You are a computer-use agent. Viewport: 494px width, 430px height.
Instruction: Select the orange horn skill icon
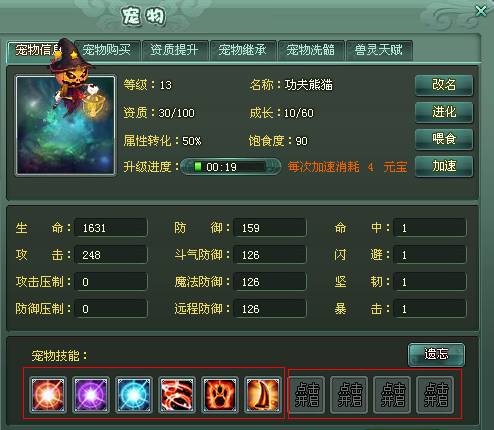263,395
